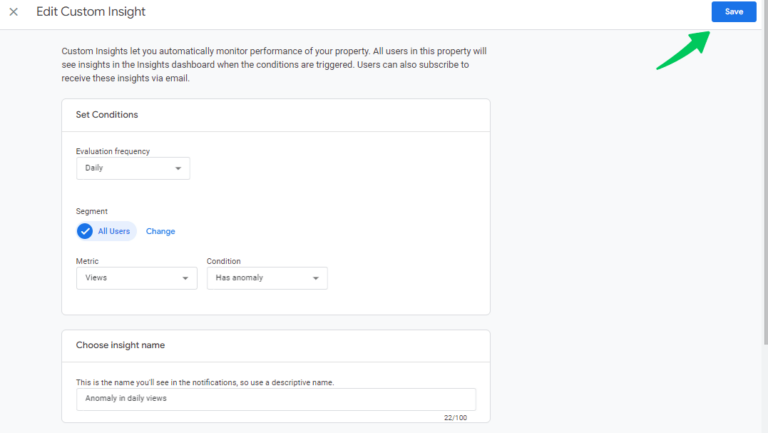Screen dimensions: 768x433
Task: Click the blue Save button
Action: [x=733, y=12]
